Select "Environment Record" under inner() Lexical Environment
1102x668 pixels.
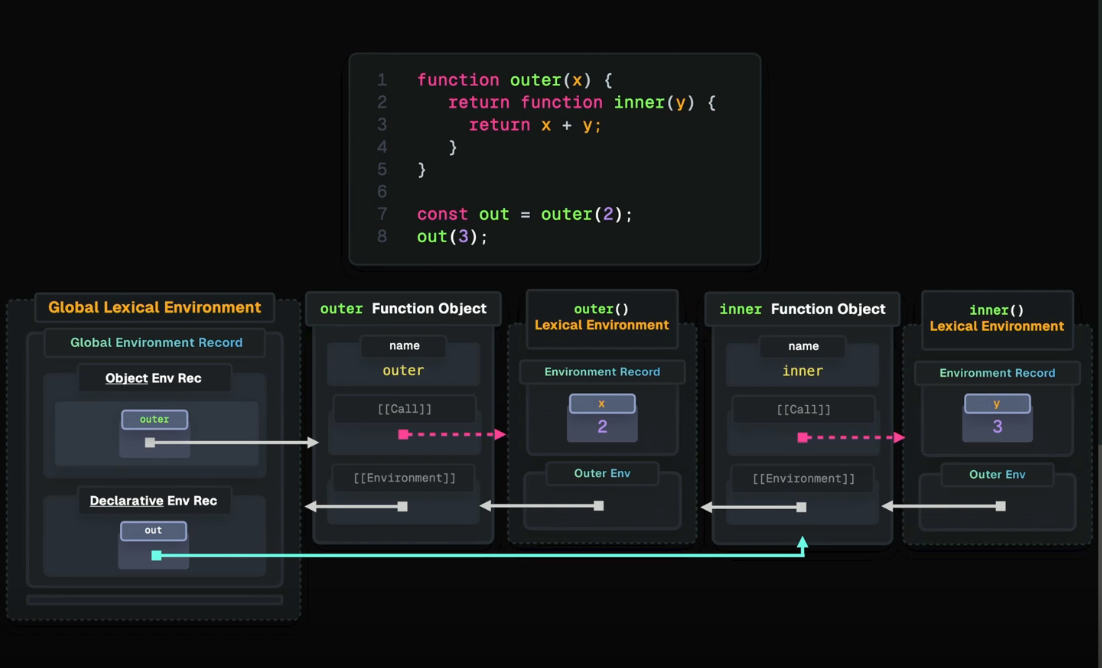click(997, 373)
